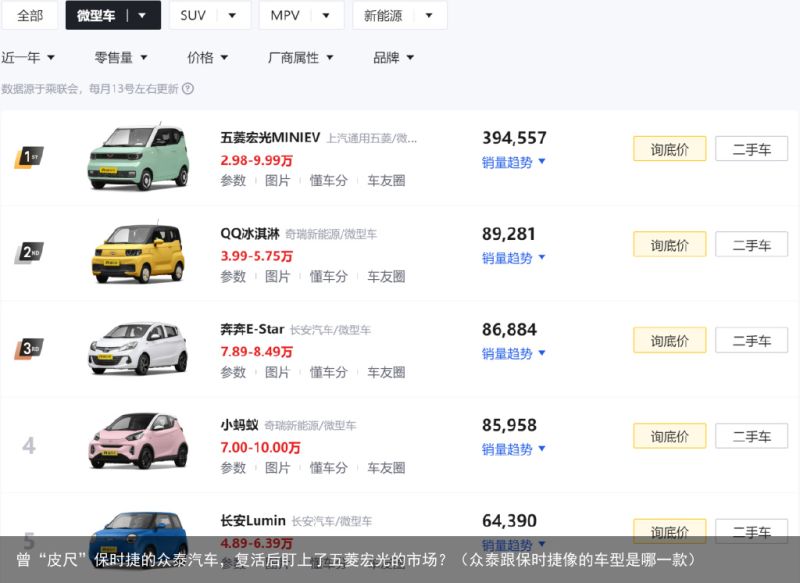Select the MPV category tab
This screenshot has width=800, height=583.
[x=285, y=15]
